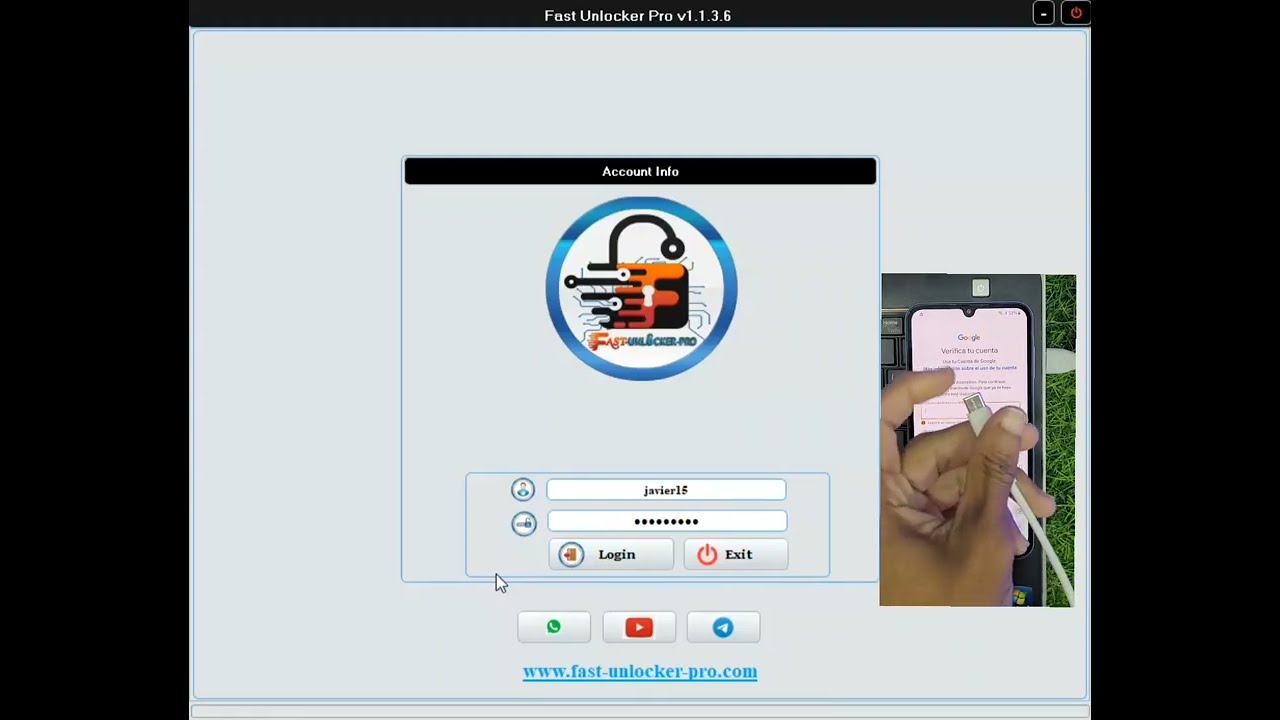The height and width of the screenshot is (720, 1280).
Task: Click the user avatar icon beside username
Action: pos(523,489)
